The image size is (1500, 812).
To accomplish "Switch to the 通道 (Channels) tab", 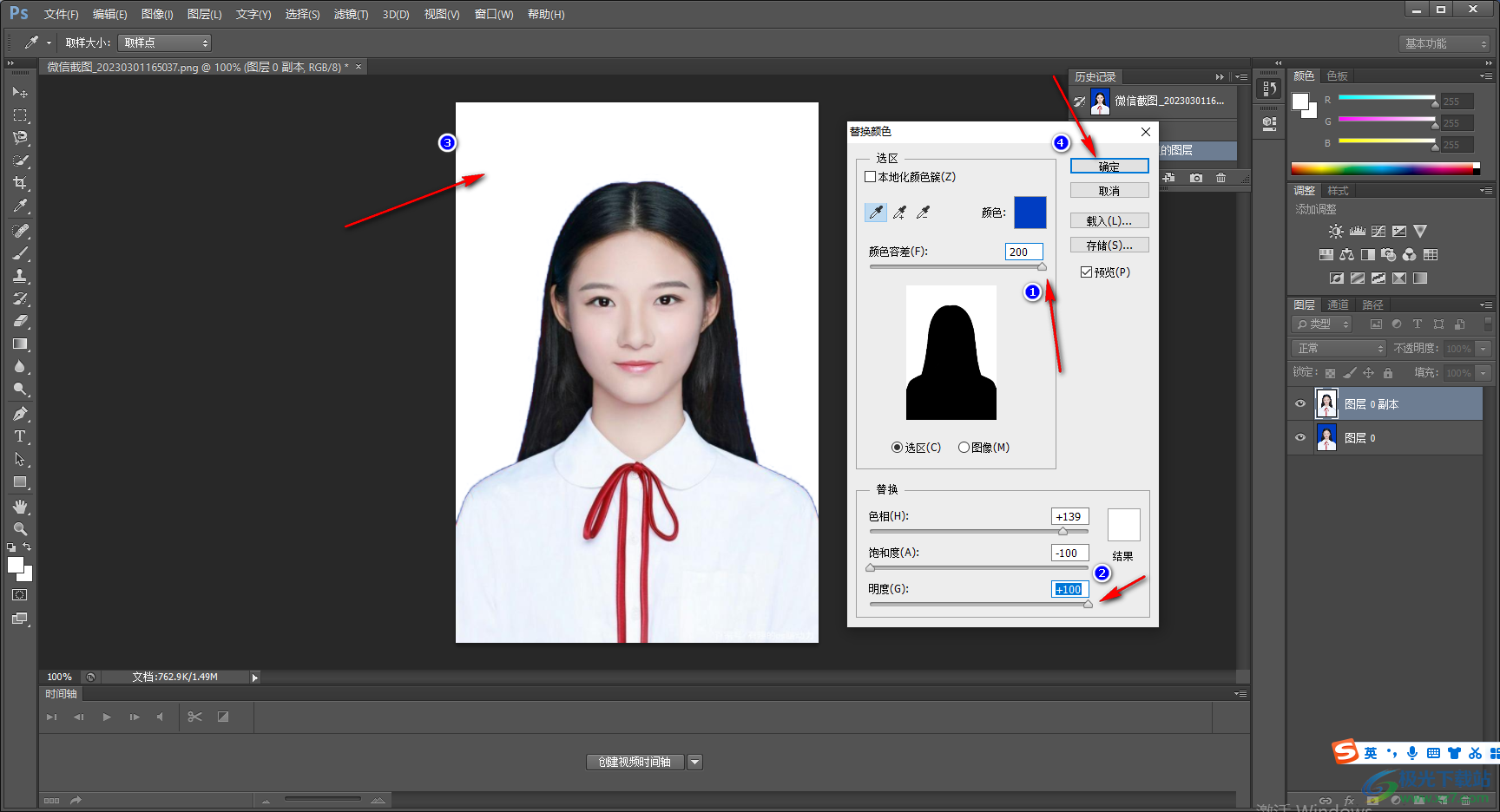I will pos(1338,304).
